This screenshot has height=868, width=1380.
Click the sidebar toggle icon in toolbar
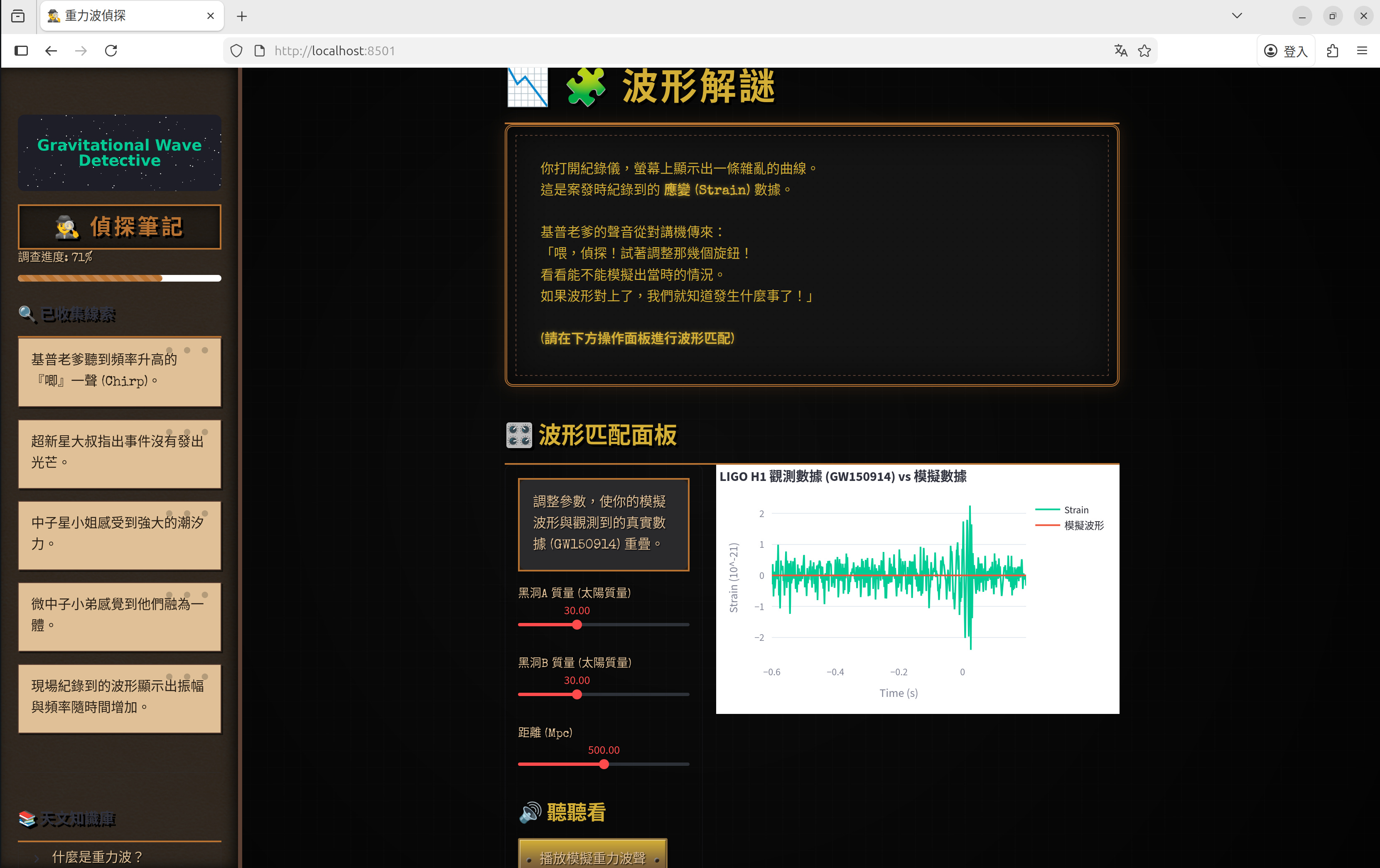tap(21, 50)
